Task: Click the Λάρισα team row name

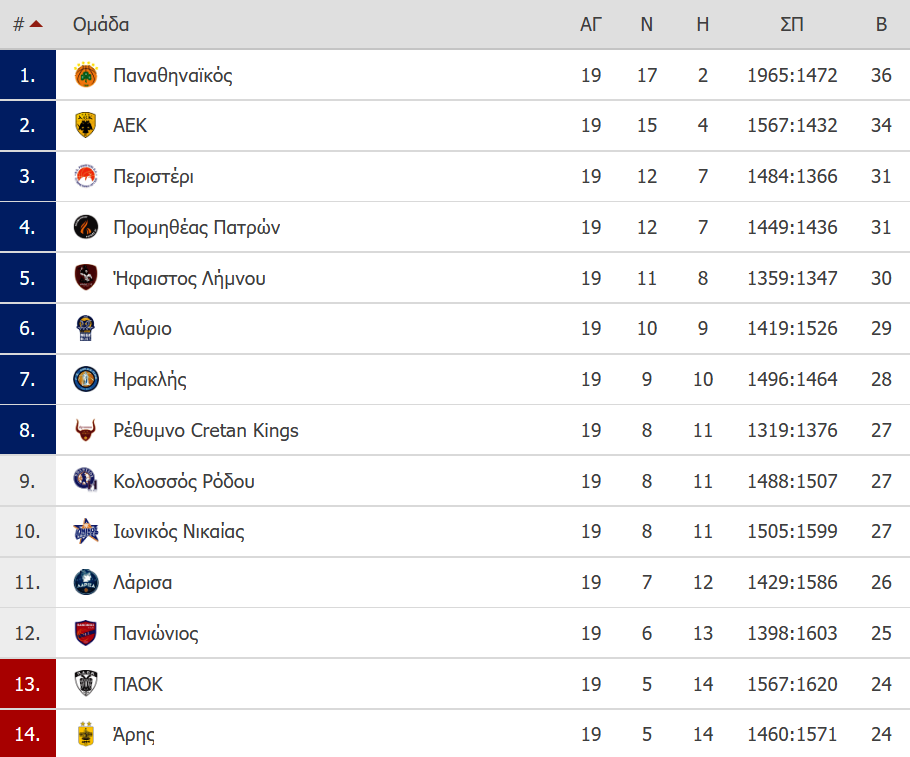Action: pyautogui.click(x=142, y=582)
